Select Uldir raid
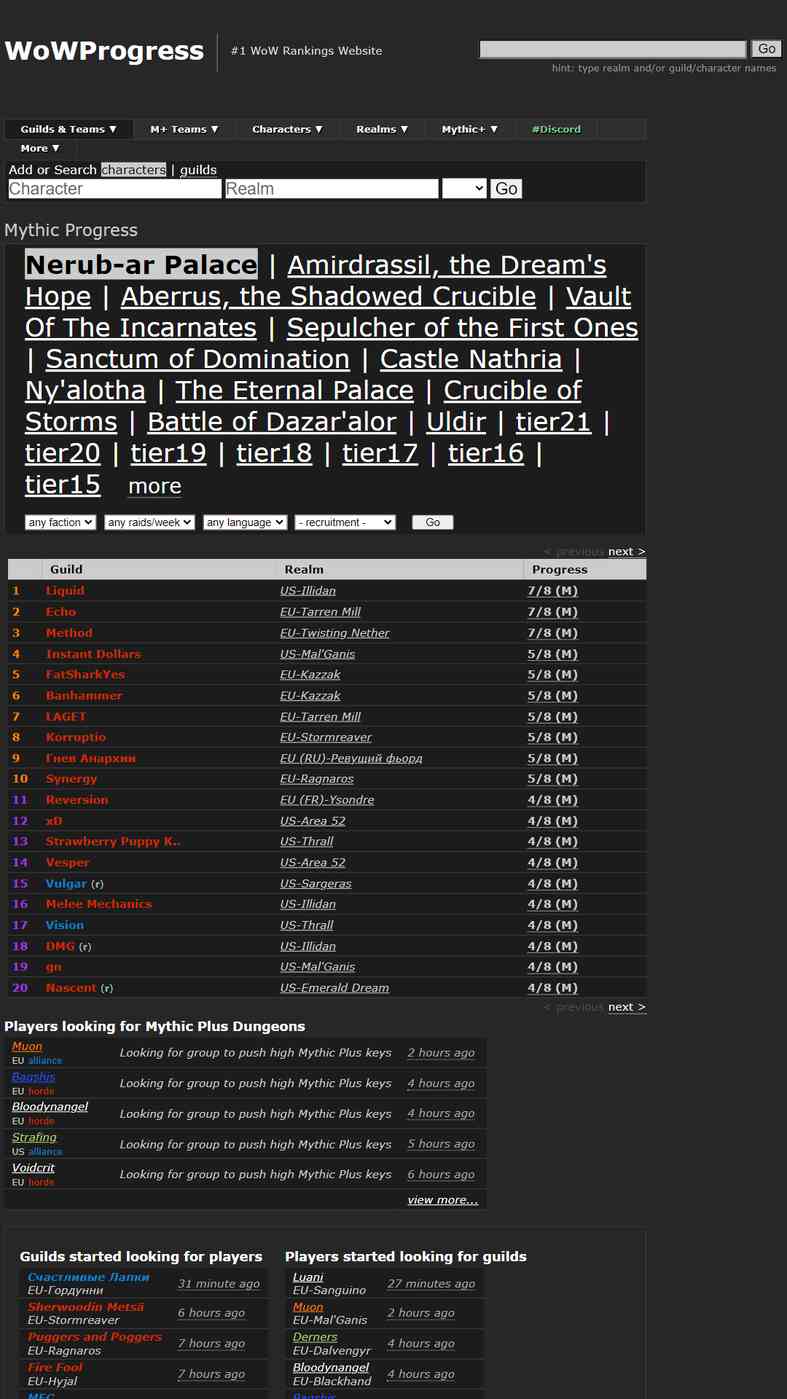This screenshot has width=787, height=1399. (456, 422)
